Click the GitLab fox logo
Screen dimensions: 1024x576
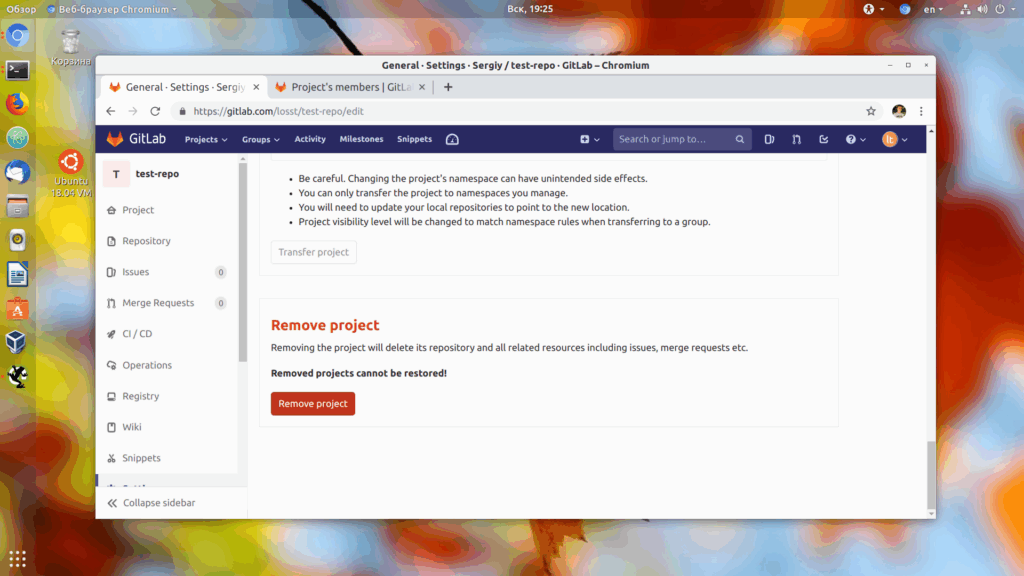115,139
